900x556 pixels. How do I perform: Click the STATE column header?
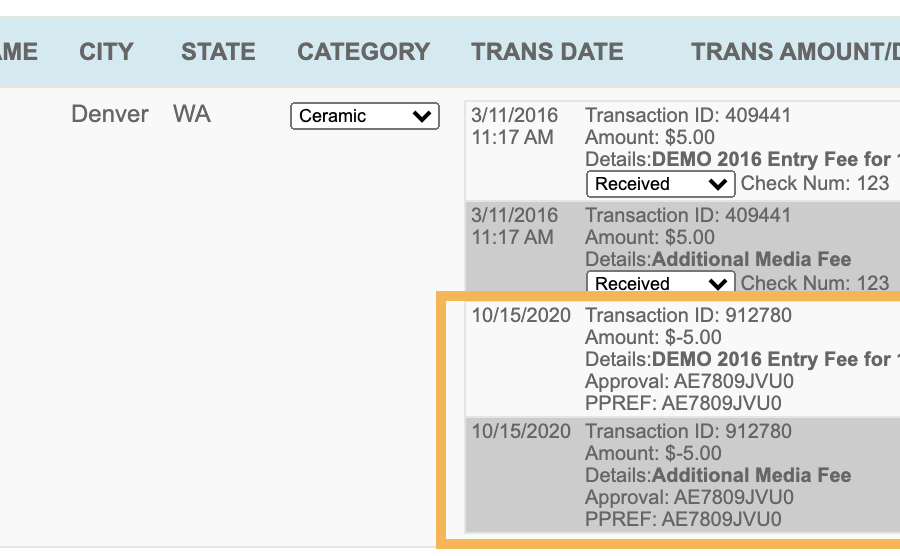[x=218, y=52]
